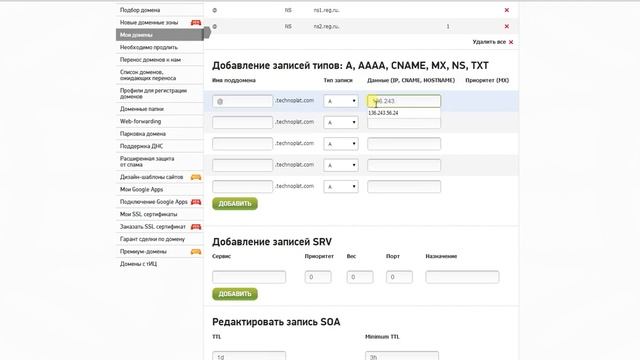Screen dimensions: 640x360
Task: Focus first row subdomain field with @
Action: [x=242, y=101]
